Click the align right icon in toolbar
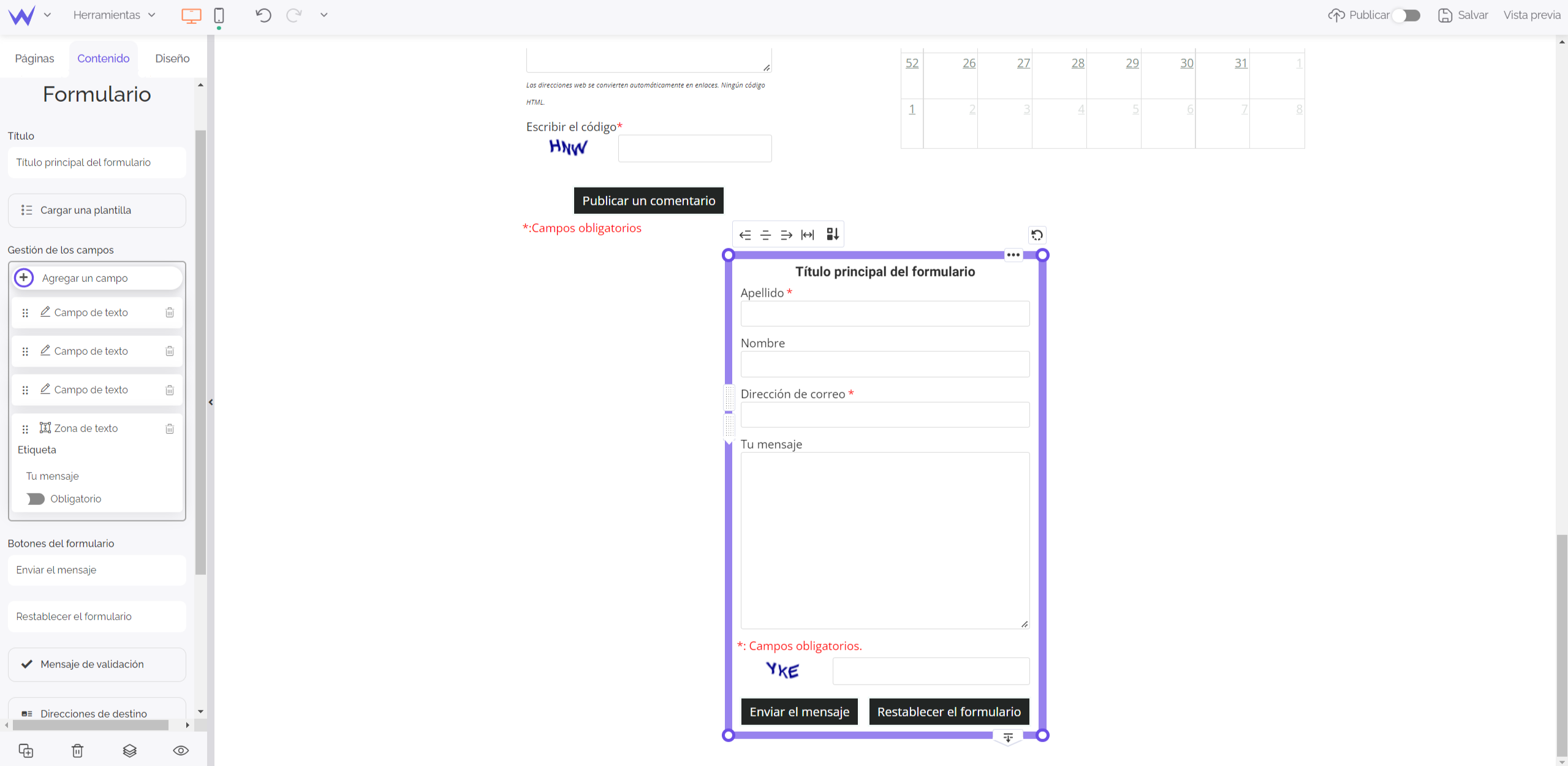1568x766 pixels. pos(786,234)
